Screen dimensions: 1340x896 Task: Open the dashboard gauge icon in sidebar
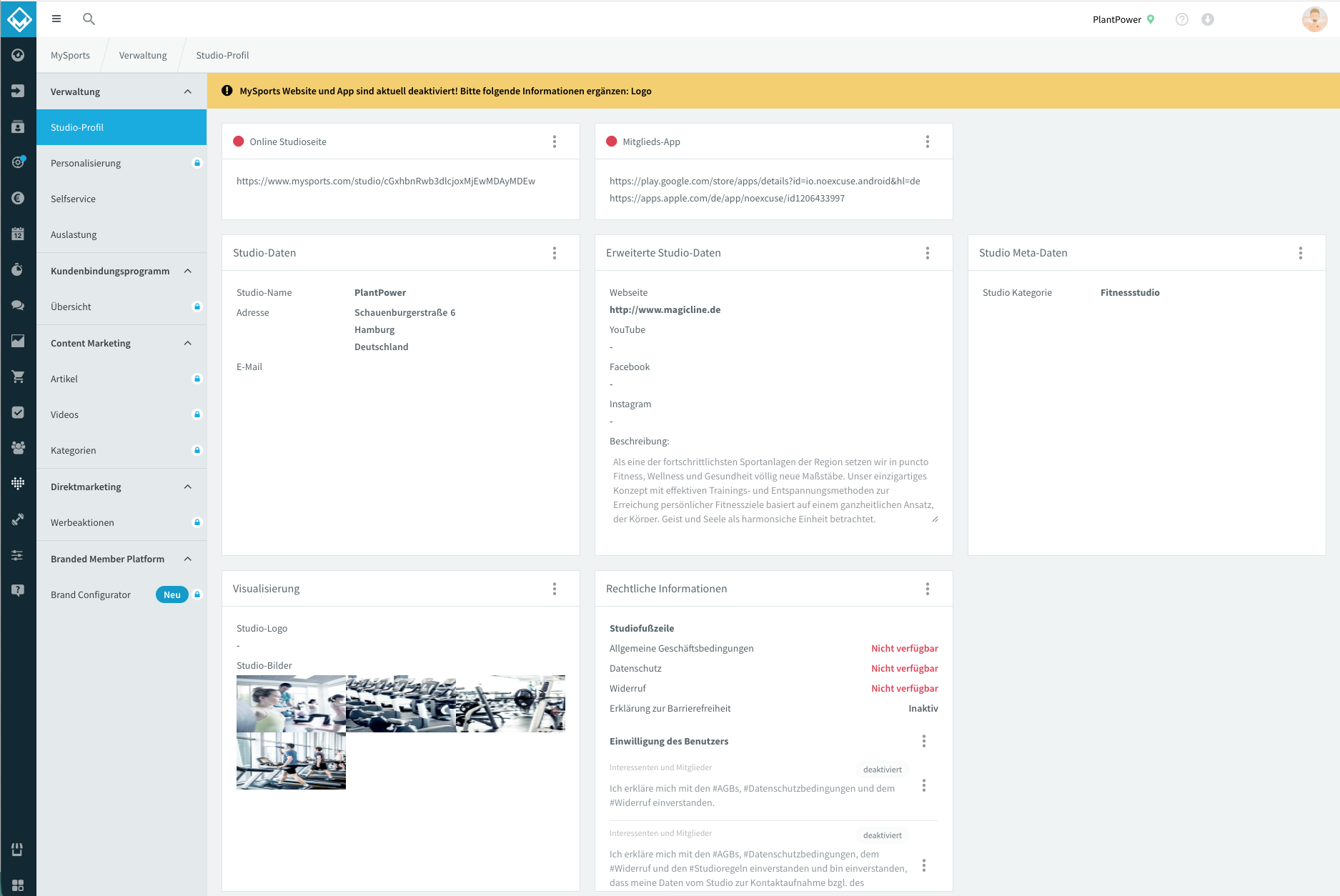point(18,55)
